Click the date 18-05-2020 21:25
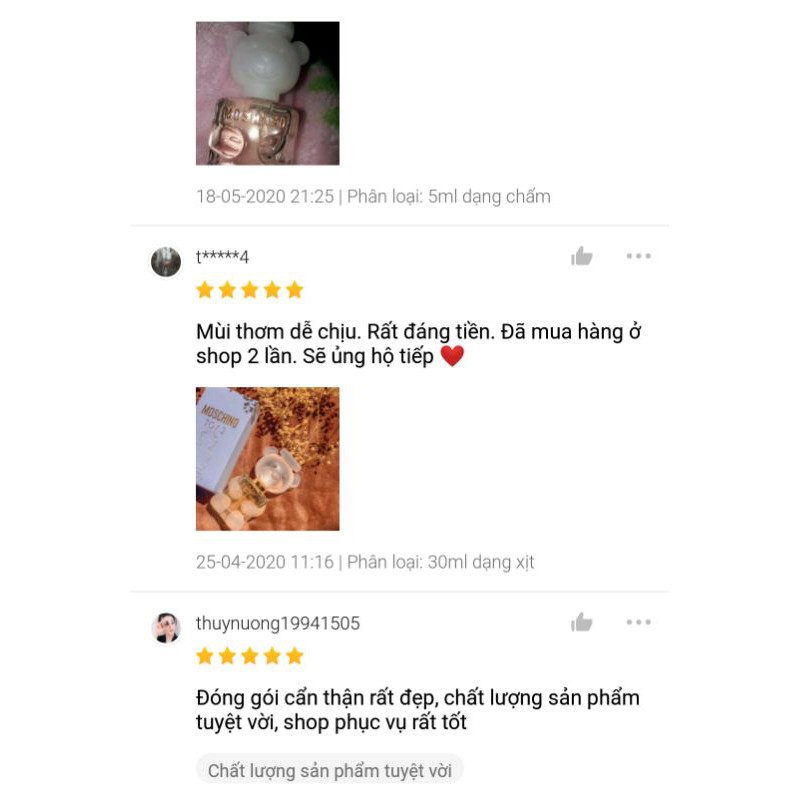Screen dimensions: 800x800 (x=265, y=196)
